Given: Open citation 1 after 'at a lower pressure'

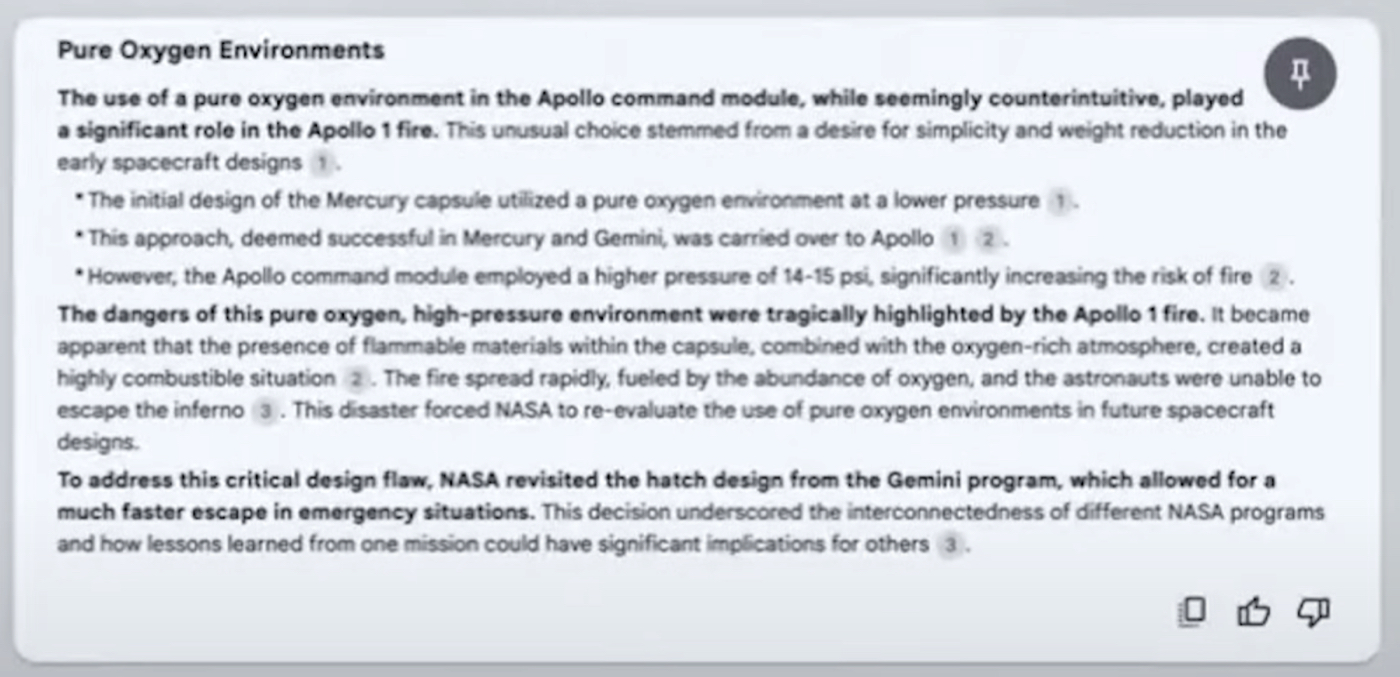Looking at the screenshot, I should tap(1058, 201).
